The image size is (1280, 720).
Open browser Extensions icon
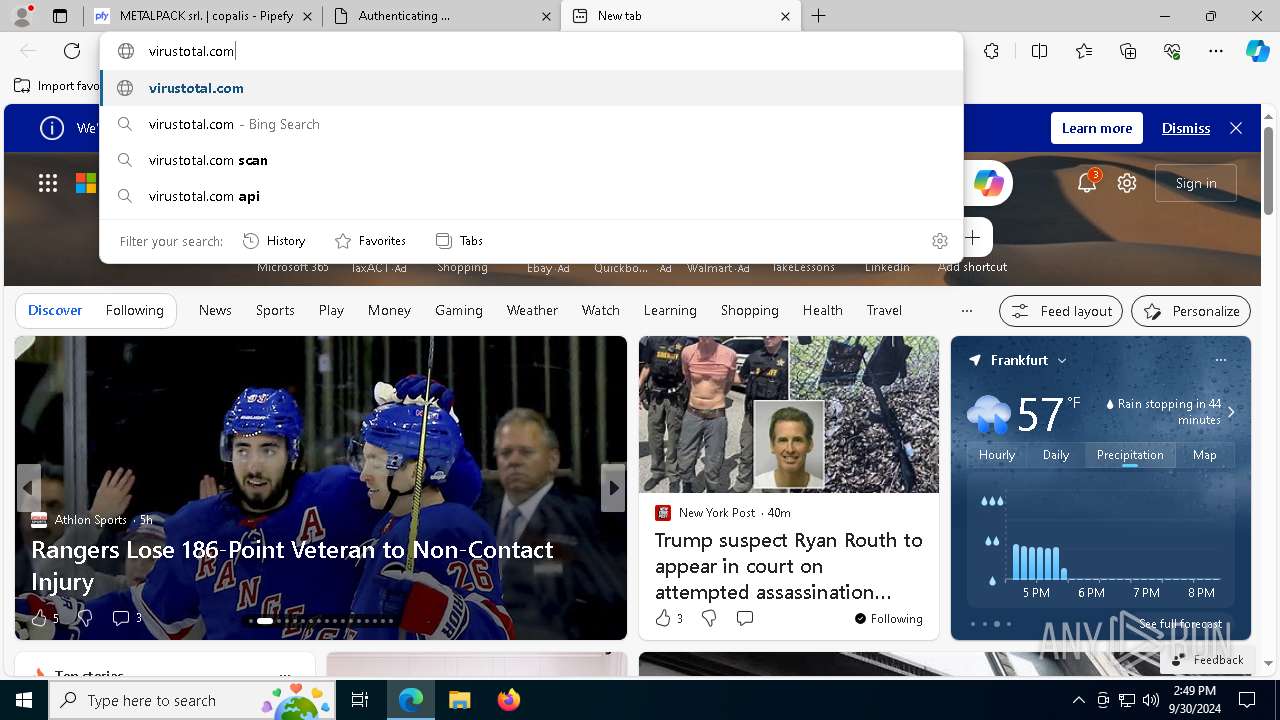point(991,51)
